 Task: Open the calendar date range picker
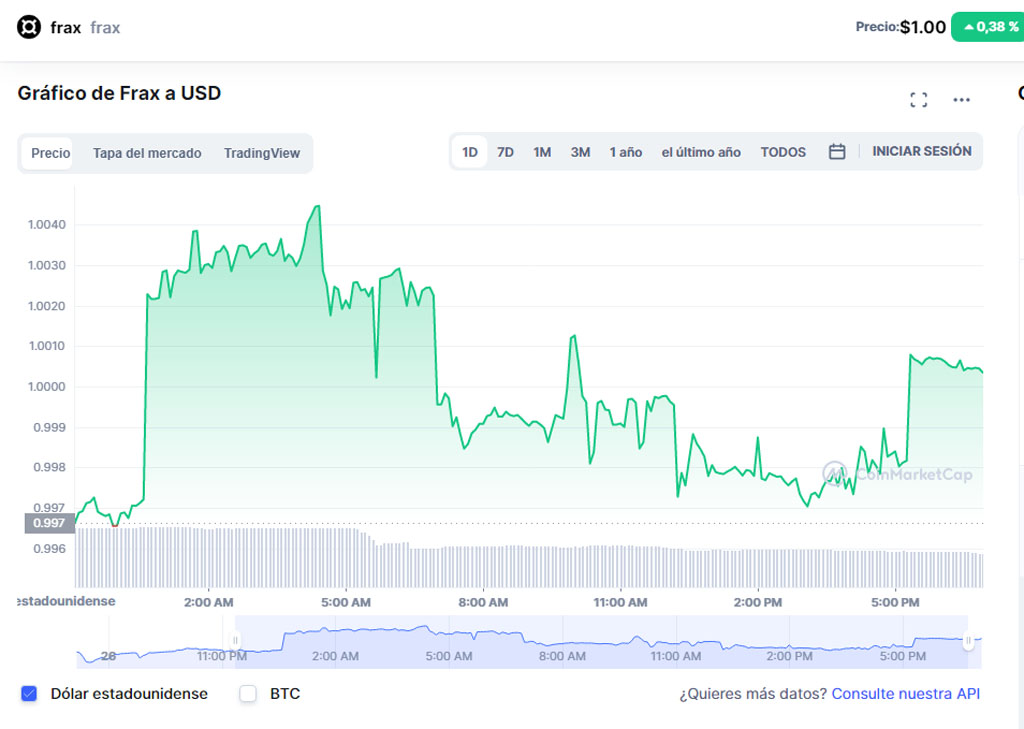(837, 152)
